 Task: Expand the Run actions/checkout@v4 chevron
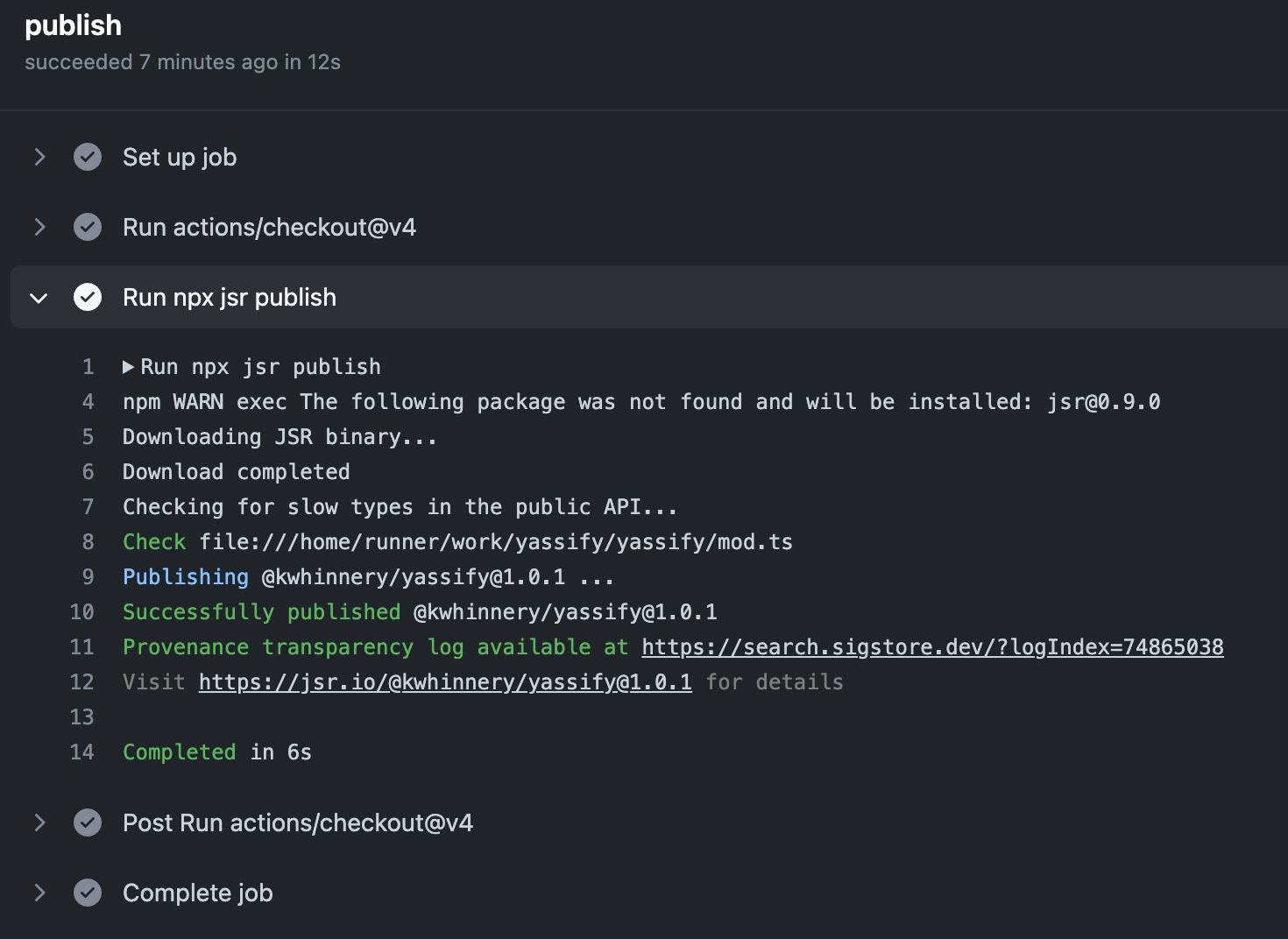coord(39,227)
